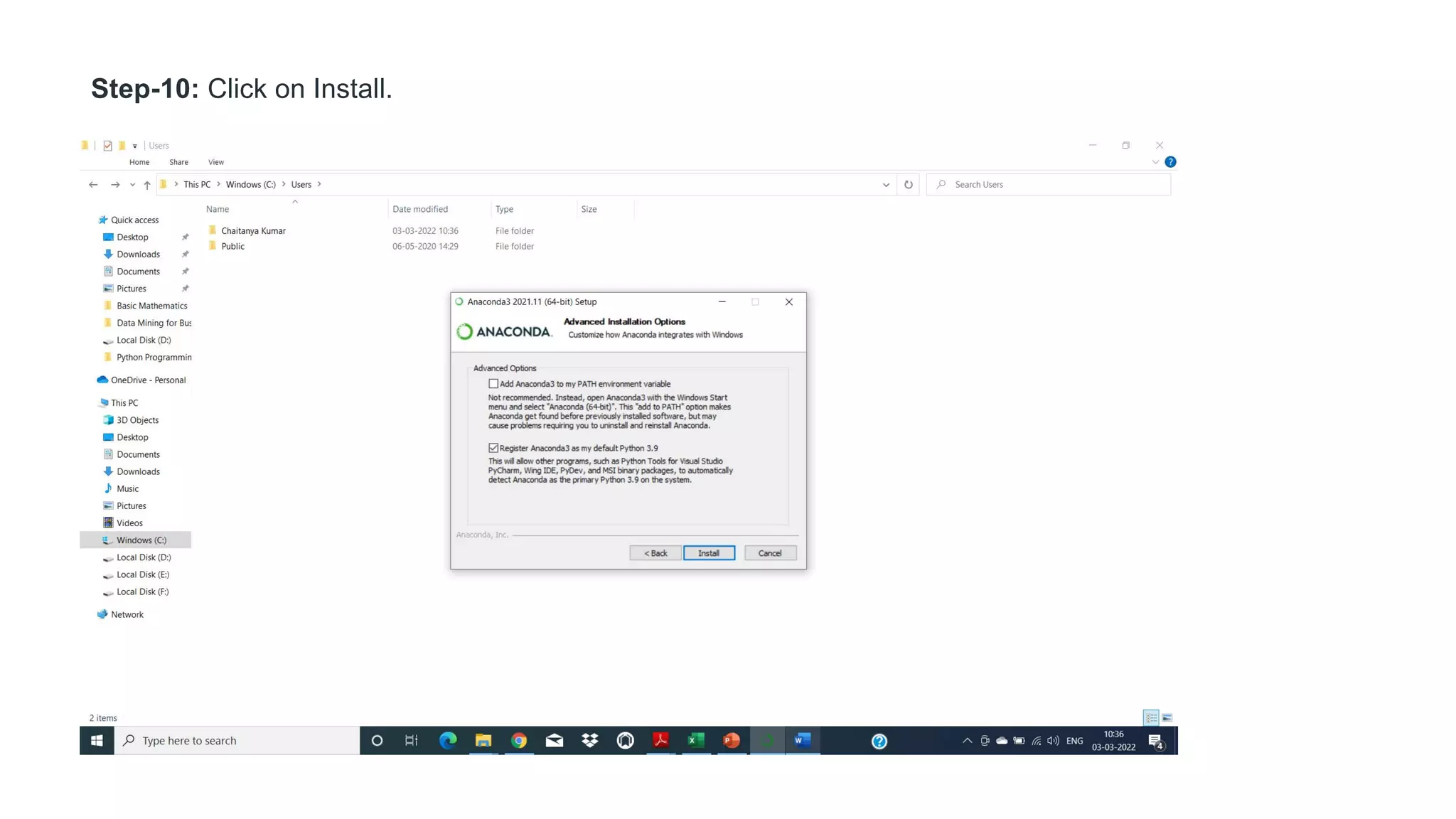Image resolution: width=1456 pixels, height=819 pixels.
Task: Open Microsoft Edge from the taskbar
Action: [x=448, y=741]
